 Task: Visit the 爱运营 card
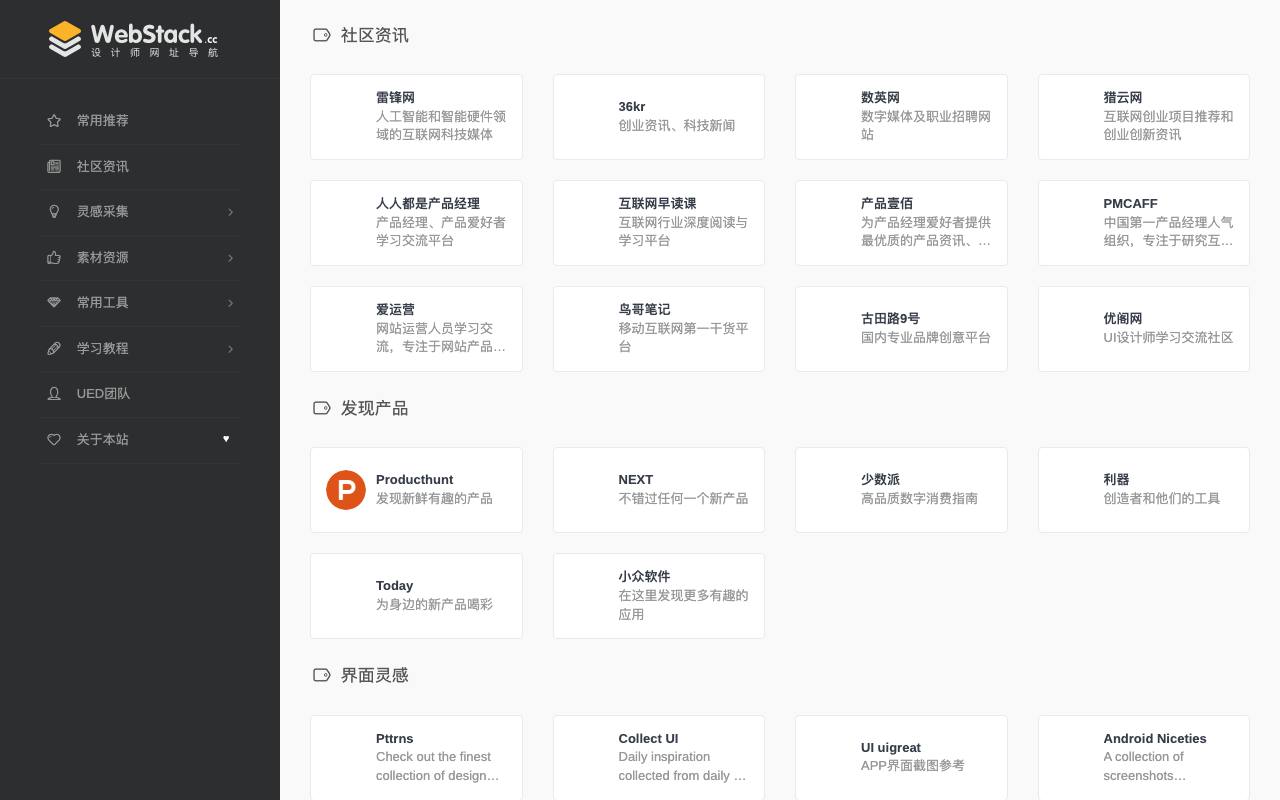[x=416, y=329]
